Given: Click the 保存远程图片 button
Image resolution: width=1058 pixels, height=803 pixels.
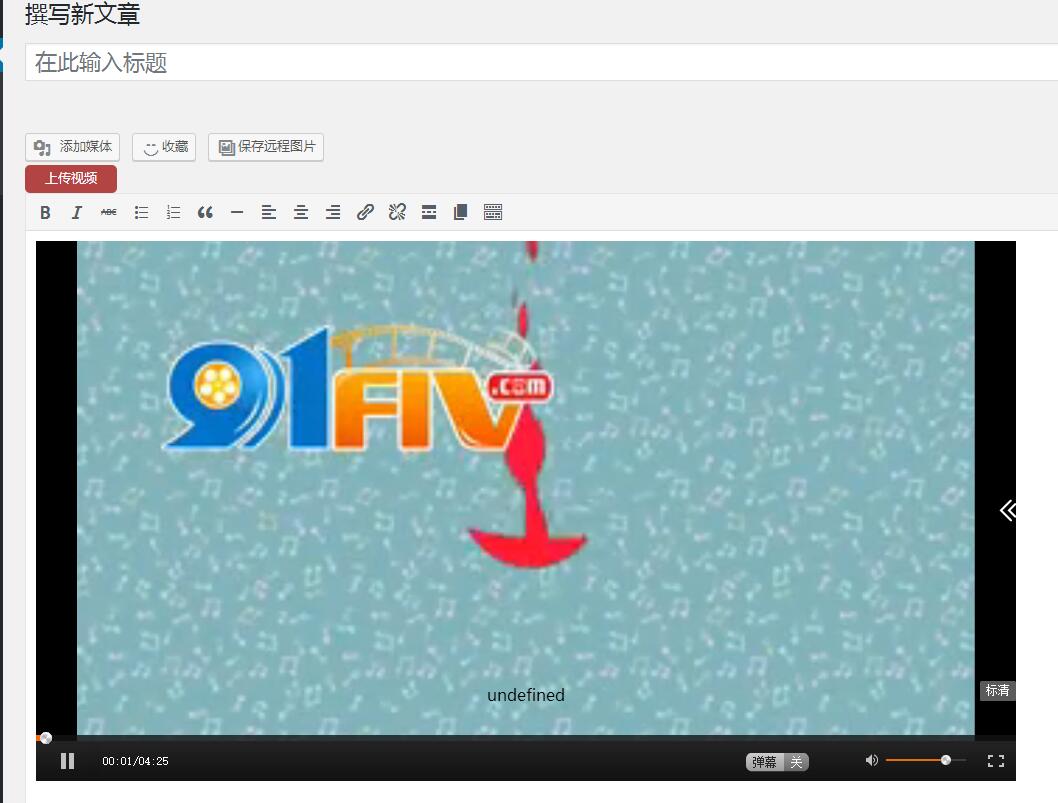Looking at the screenshot, I should pos(266,147).
